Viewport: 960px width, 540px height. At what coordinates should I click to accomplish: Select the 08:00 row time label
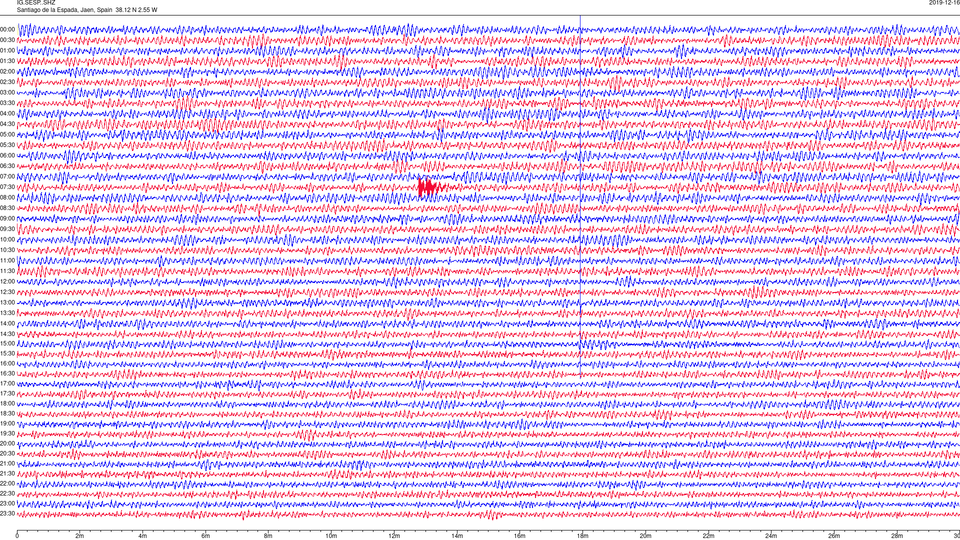[x=7, y=198]
